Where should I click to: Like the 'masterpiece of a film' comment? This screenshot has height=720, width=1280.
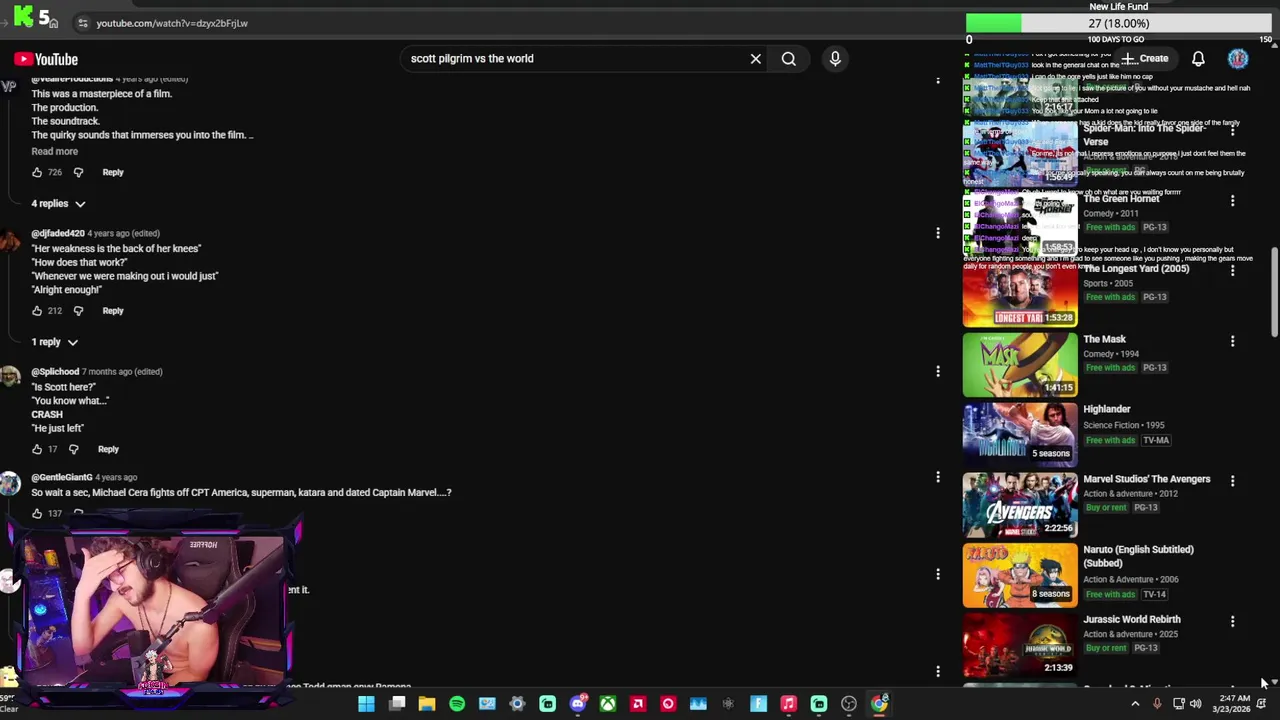[x=37, y=172]
